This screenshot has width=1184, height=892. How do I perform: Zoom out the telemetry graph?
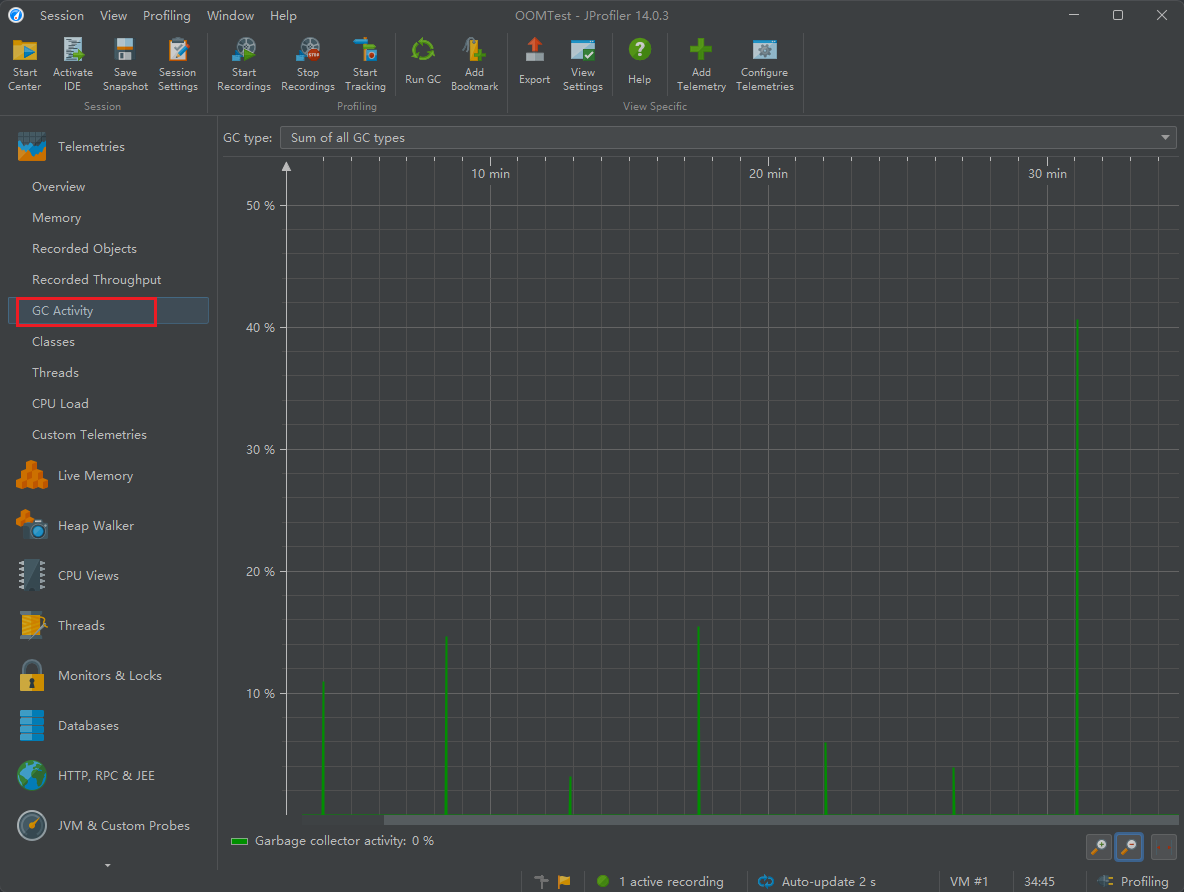pos(1129,847)
